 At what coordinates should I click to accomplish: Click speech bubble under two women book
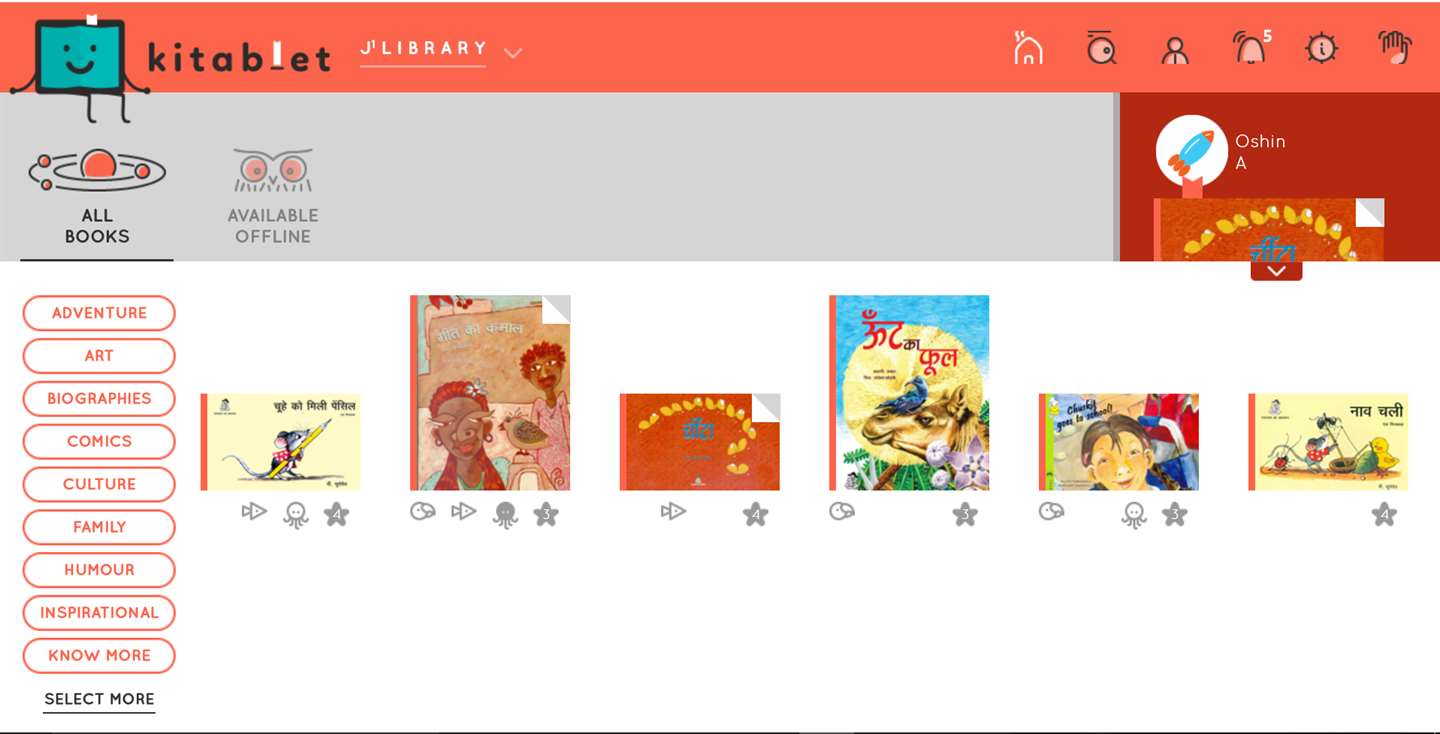click(423, 511)
